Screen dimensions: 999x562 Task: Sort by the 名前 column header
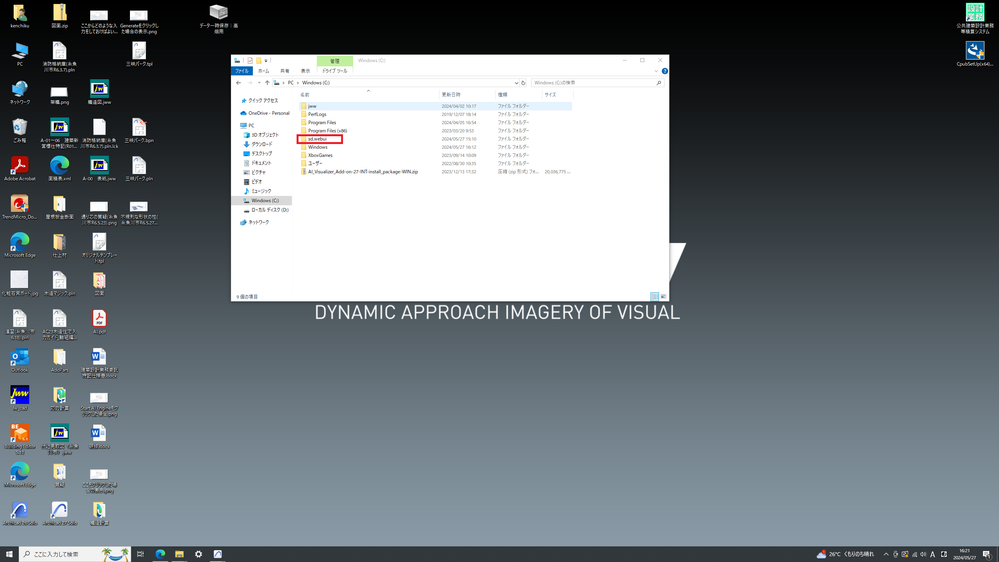[305, 95]
